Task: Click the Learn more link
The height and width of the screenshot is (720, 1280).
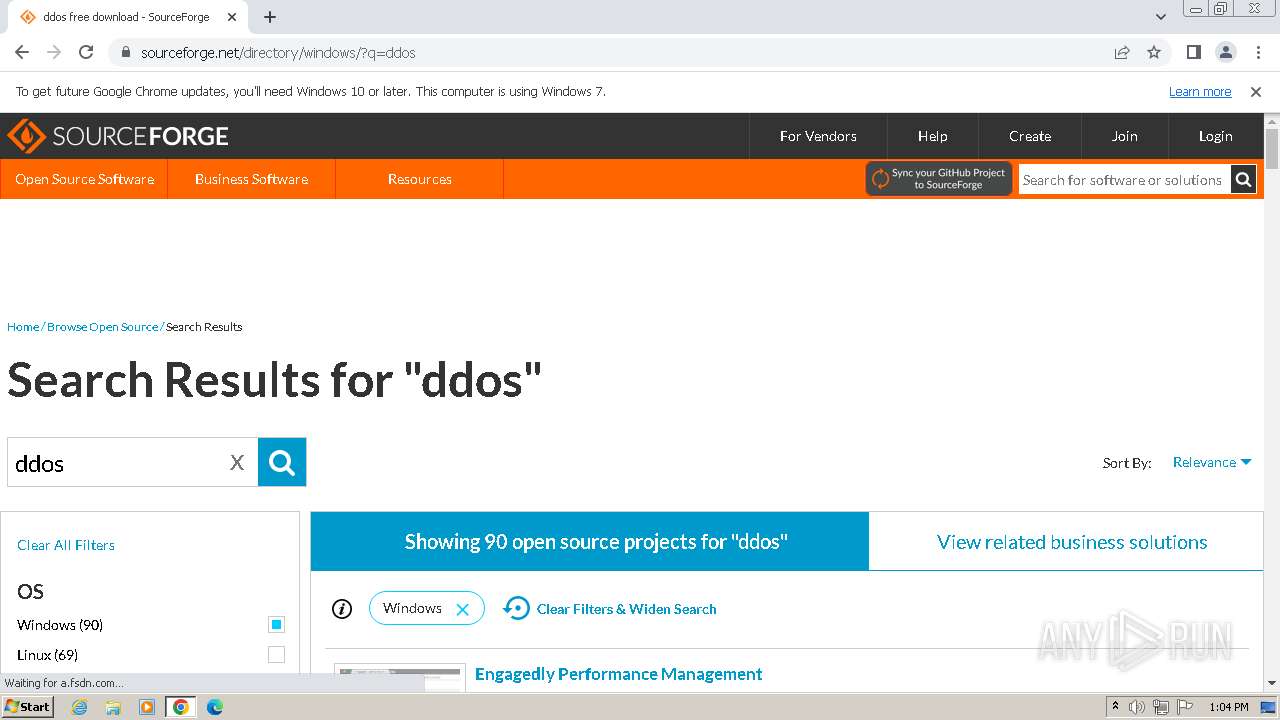Action: [x=1200, y=91]
